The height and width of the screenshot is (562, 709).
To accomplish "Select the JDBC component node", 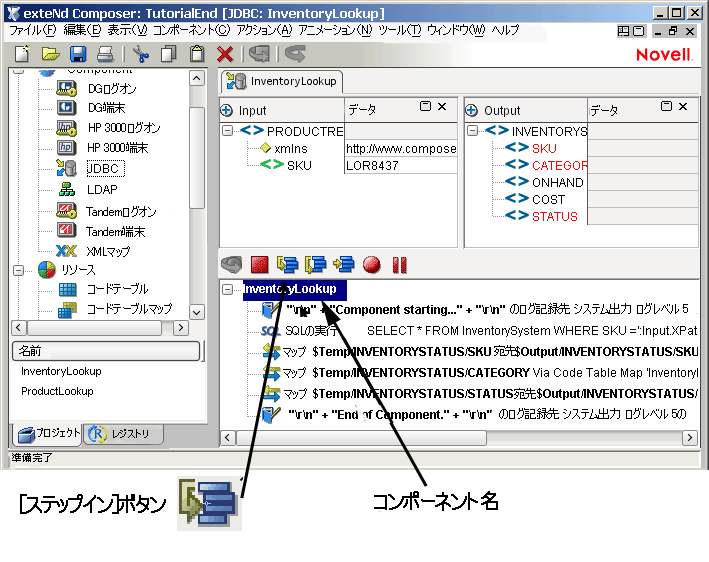I will pos(105,169).
